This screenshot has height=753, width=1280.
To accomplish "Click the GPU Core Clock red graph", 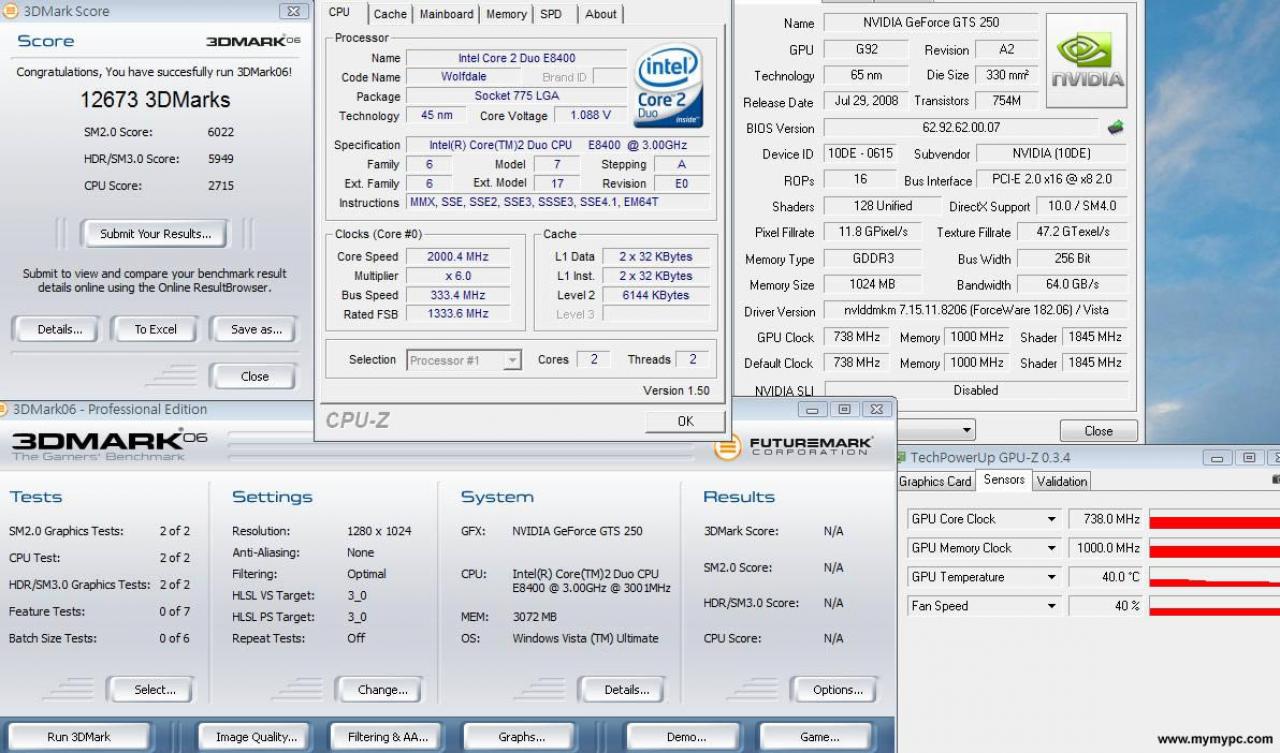I will point(1214,520).
